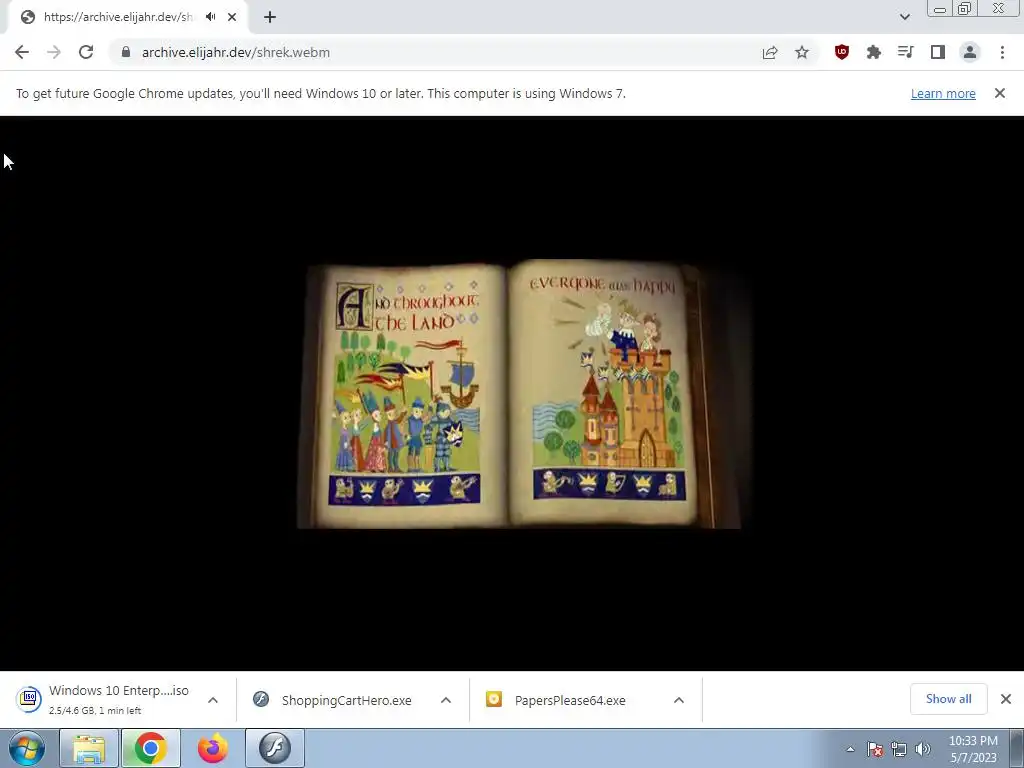Bookmark this tab with the star icon
Viewport: 1024px width, 768px height.
point(802,52)
